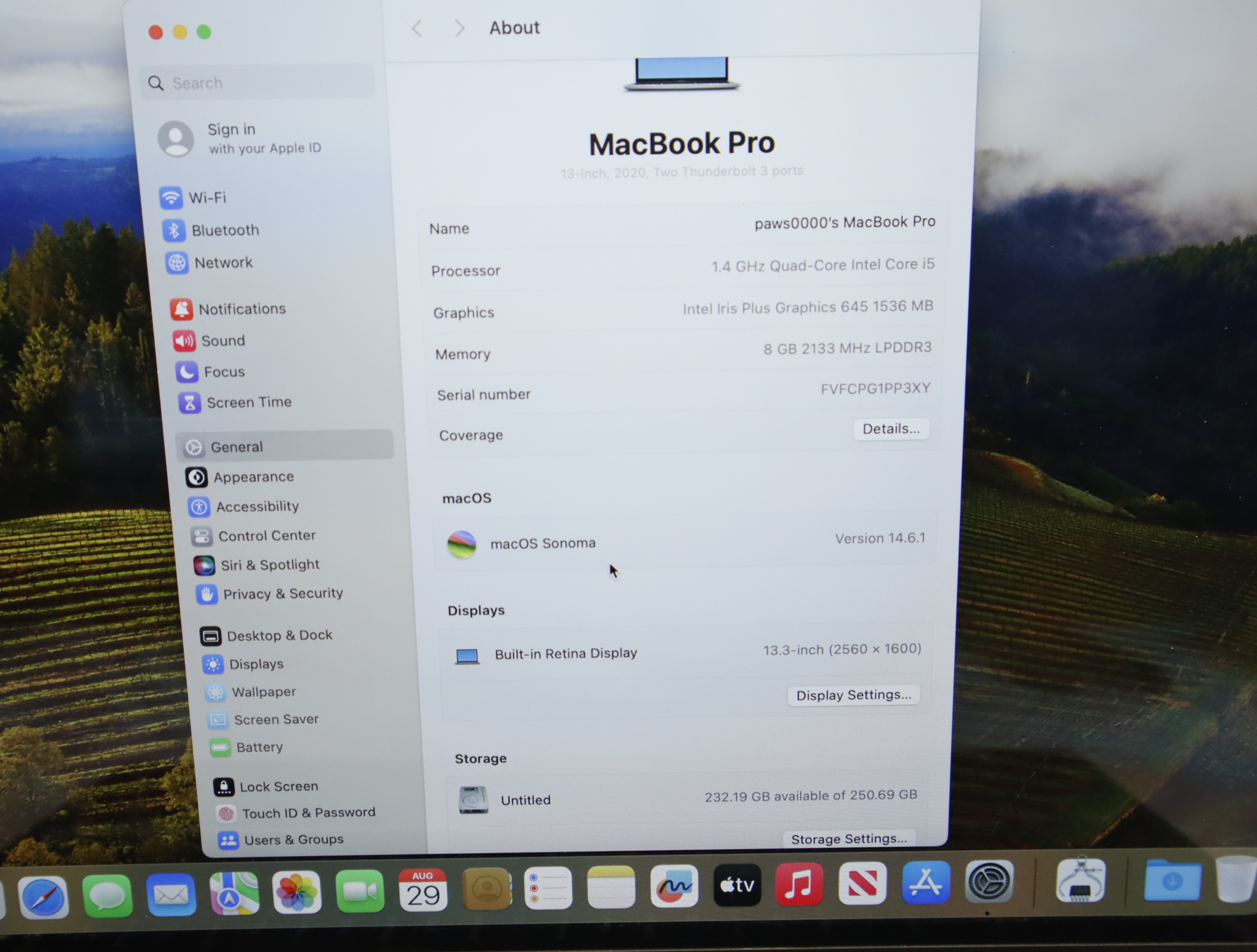This screenshot has height=952, width=1257.
Task: Open Touch ID & Password settings
Action: (x=308, y=813)
